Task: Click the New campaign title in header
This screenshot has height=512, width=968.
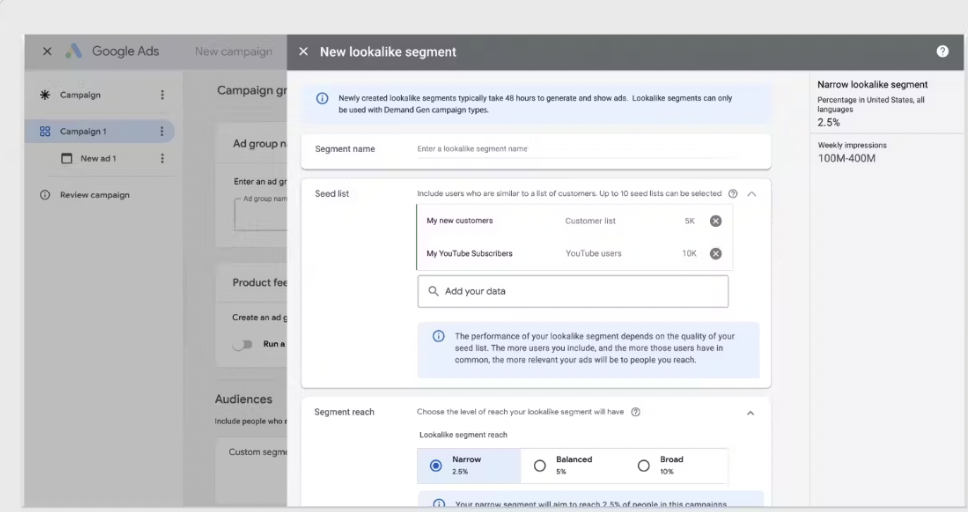Action: [x=233, y=52]
